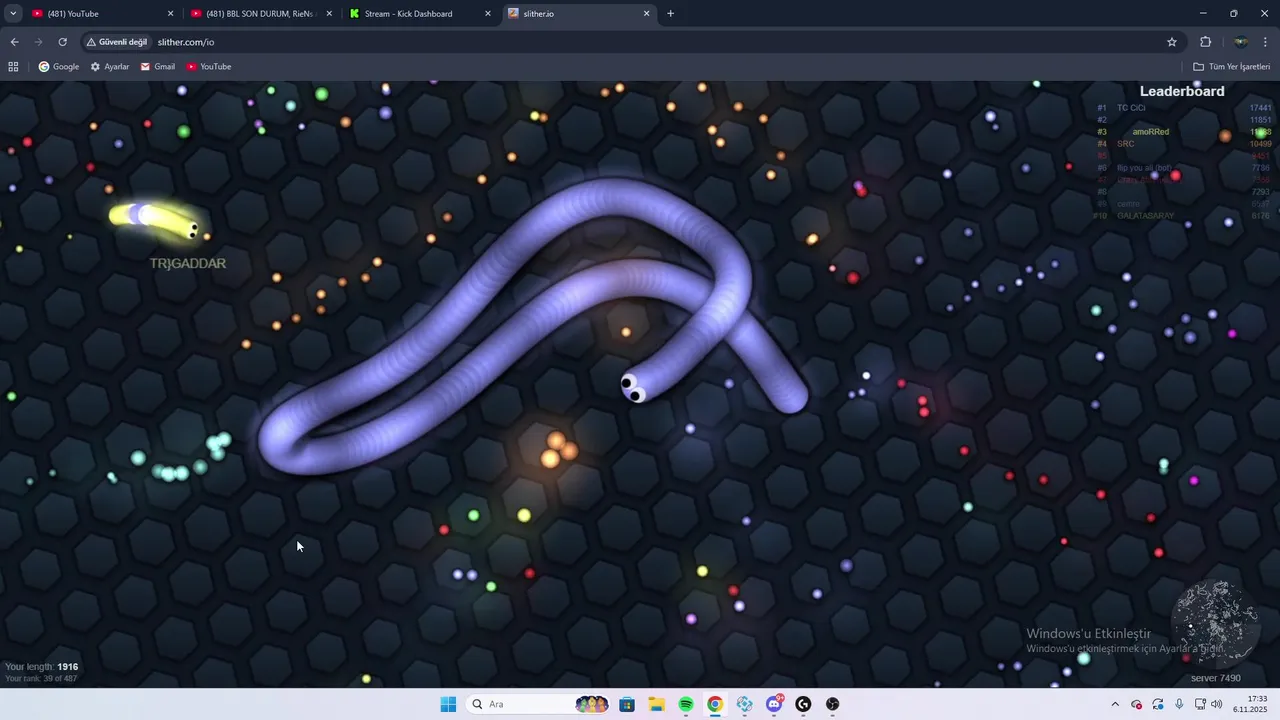Screen dimensions: 1280x720
Task: Open File Explorer from the taskbar
Action: pos(656,704)
